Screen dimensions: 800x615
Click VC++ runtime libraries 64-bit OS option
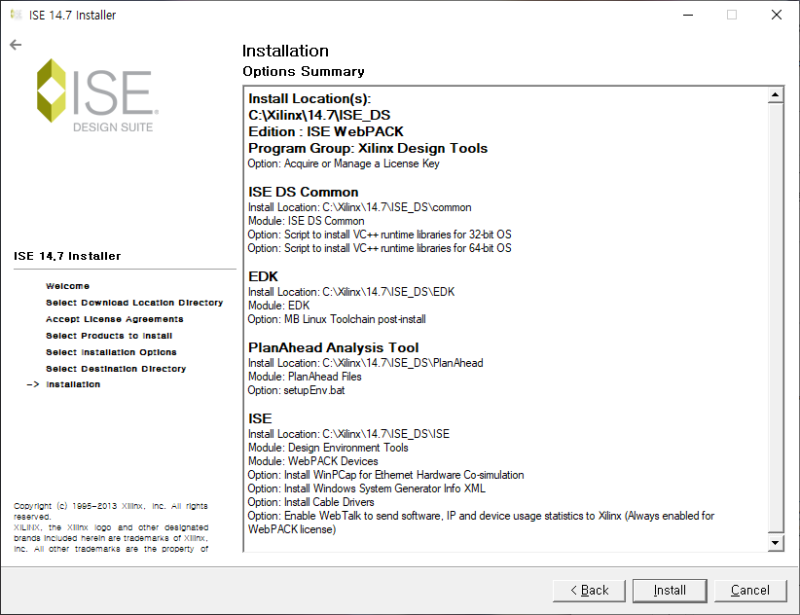(x=379, y=248)
